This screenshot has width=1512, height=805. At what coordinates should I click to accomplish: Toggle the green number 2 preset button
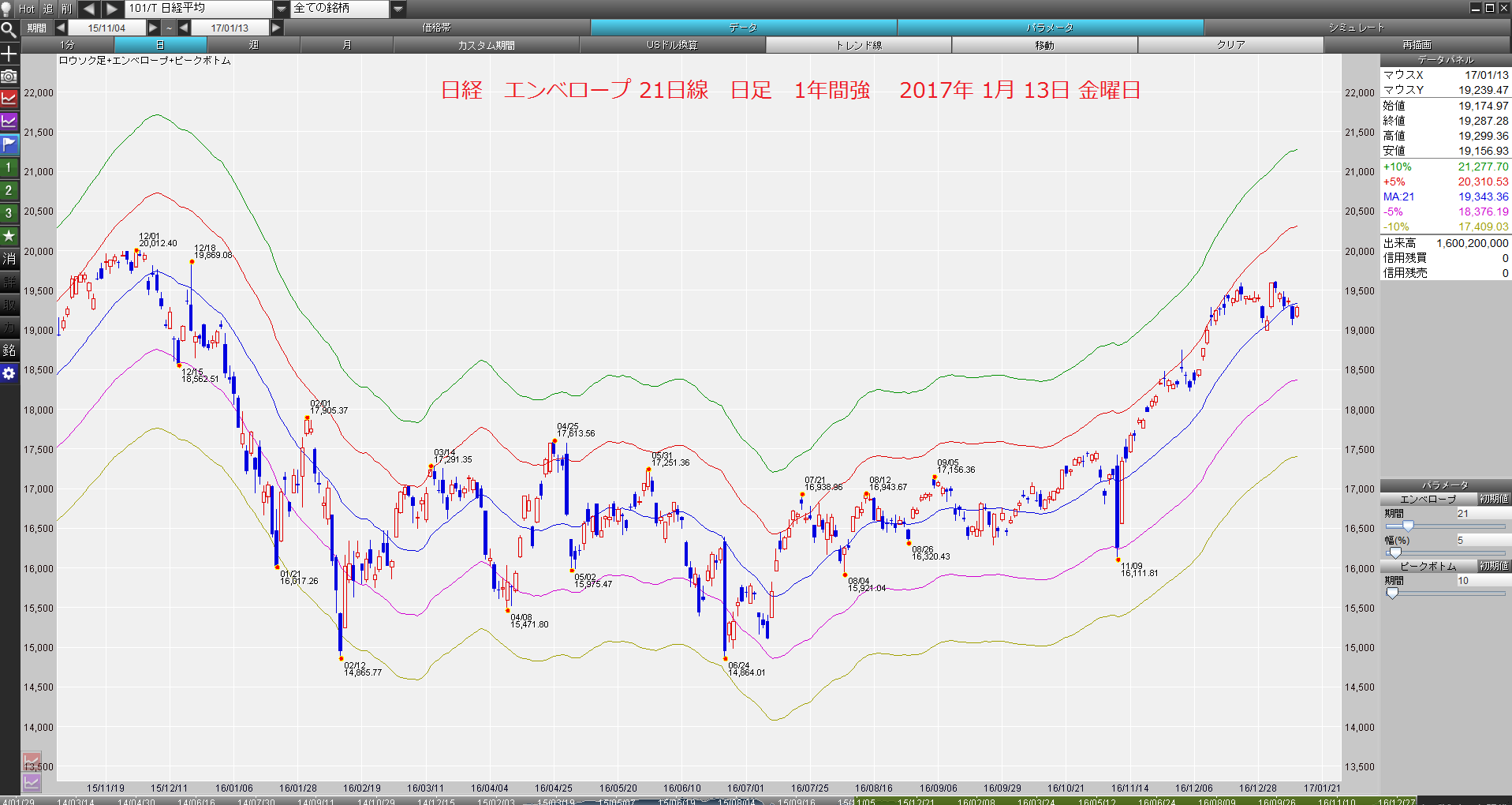pos(9,190)
